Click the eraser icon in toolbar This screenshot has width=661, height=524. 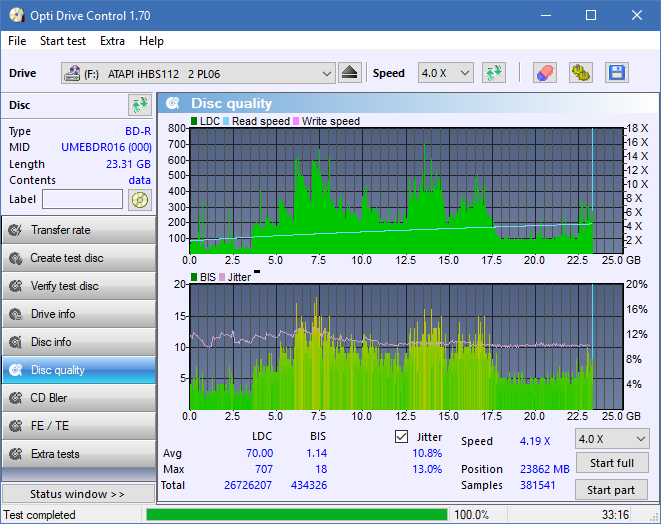545,73
